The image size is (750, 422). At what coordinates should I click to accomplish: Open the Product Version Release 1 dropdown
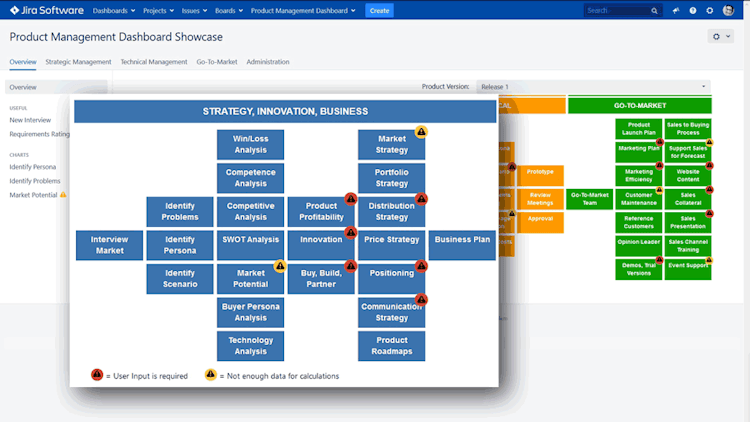coord(593,87)
